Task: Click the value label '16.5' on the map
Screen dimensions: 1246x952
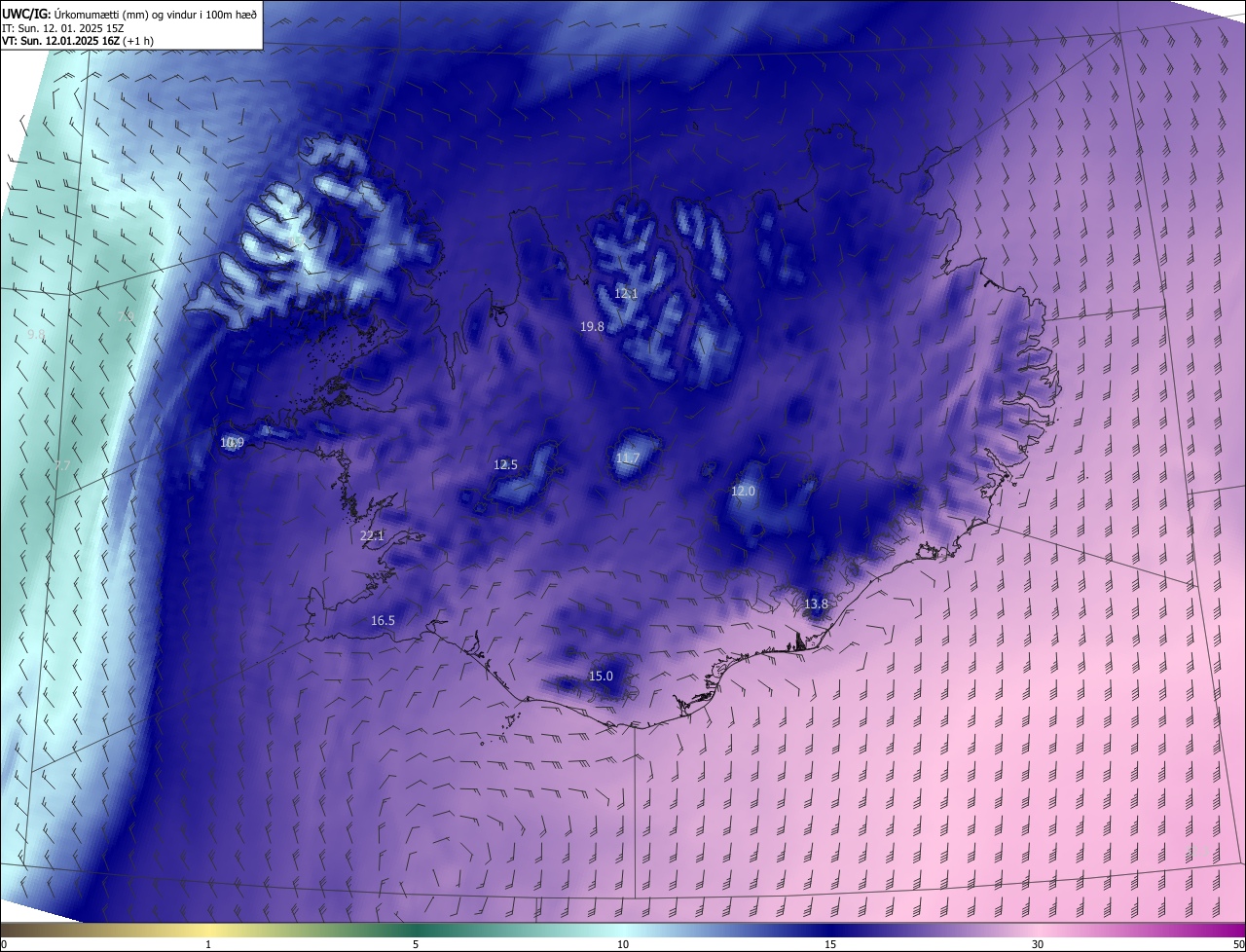Action: pos(383,621)
